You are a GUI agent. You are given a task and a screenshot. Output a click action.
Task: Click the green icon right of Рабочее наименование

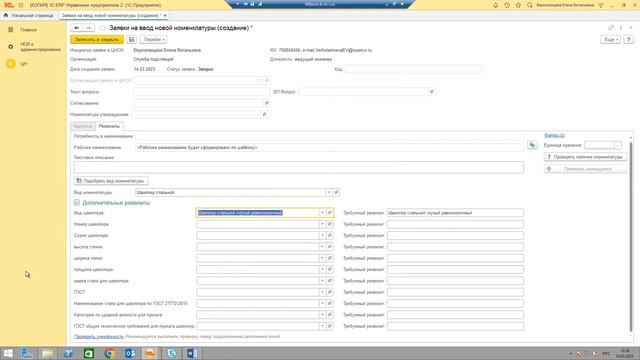(x=532, y=145)
